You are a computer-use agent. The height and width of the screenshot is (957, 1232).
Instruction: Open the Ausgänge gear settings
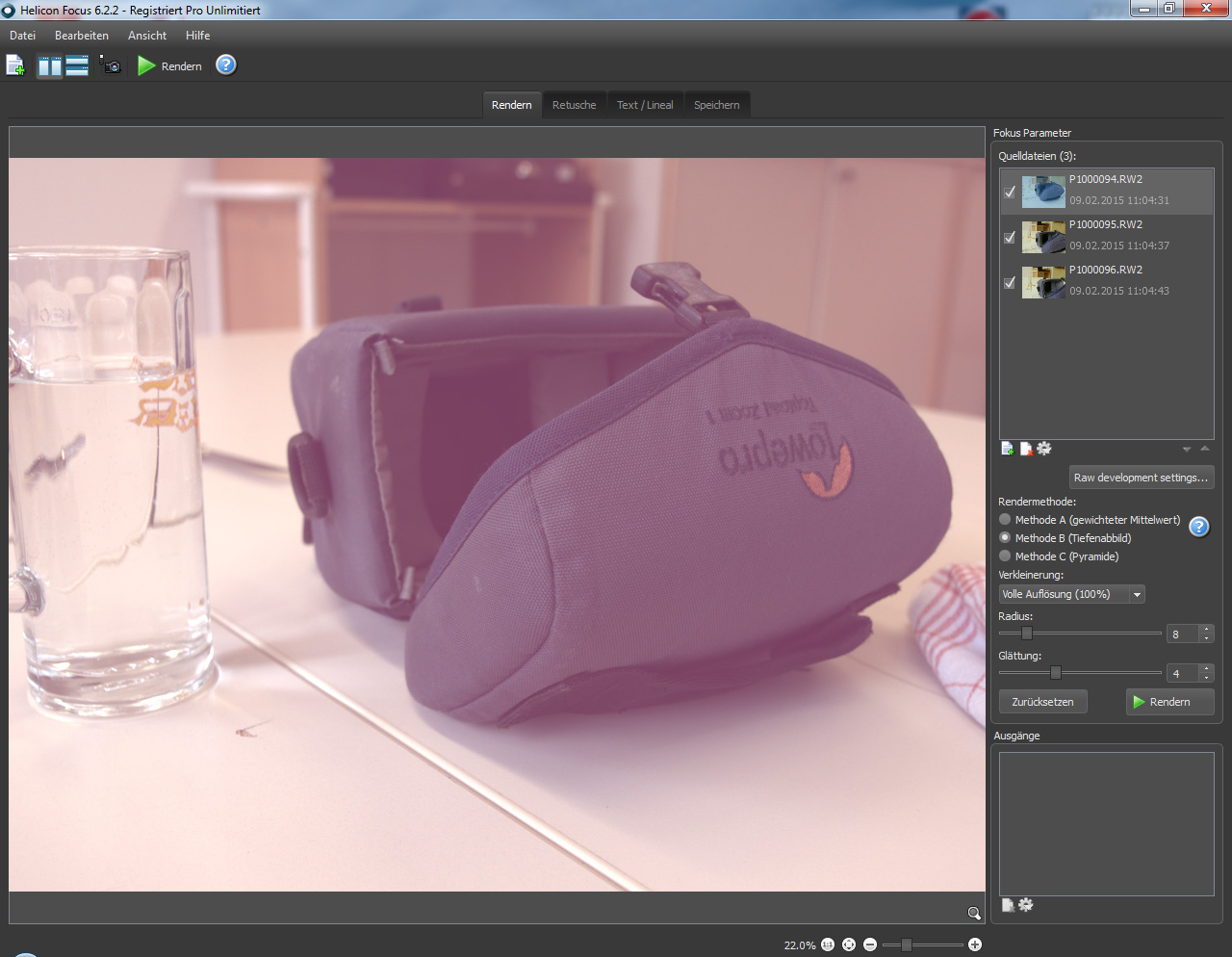[x=1026, y=905]
